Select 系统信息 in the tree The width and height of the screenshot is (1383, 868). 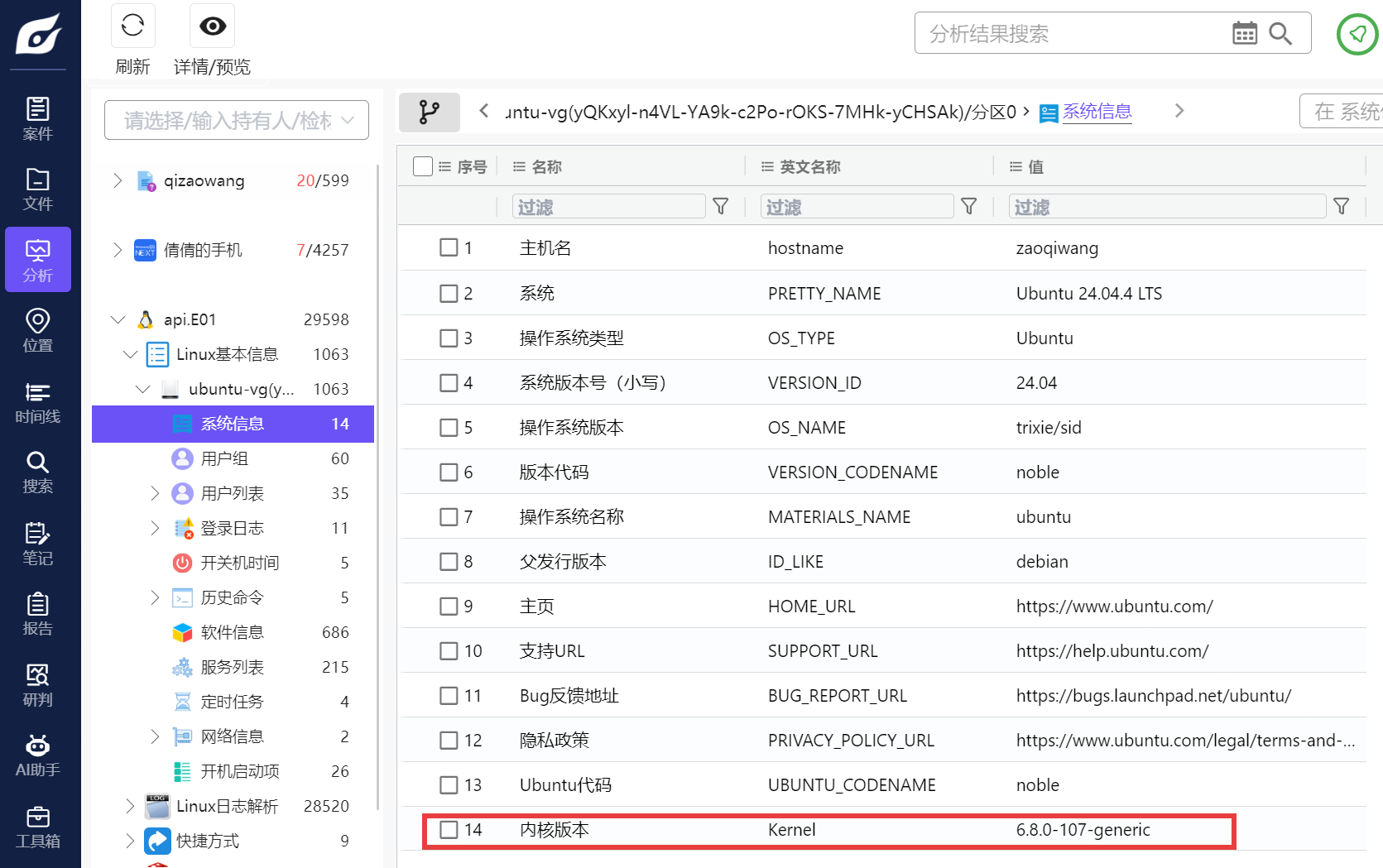coord(233,424)
